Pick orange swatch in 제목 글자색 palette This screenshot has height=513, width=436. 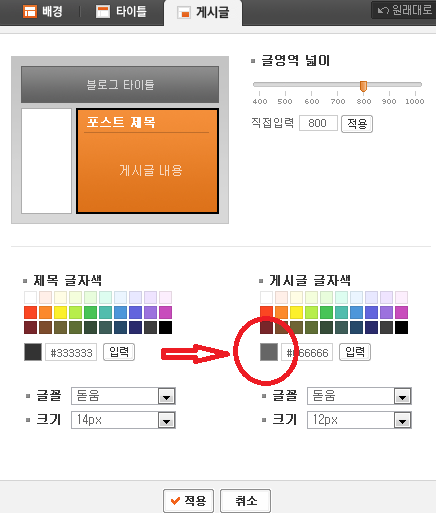[x=46, y=313]
